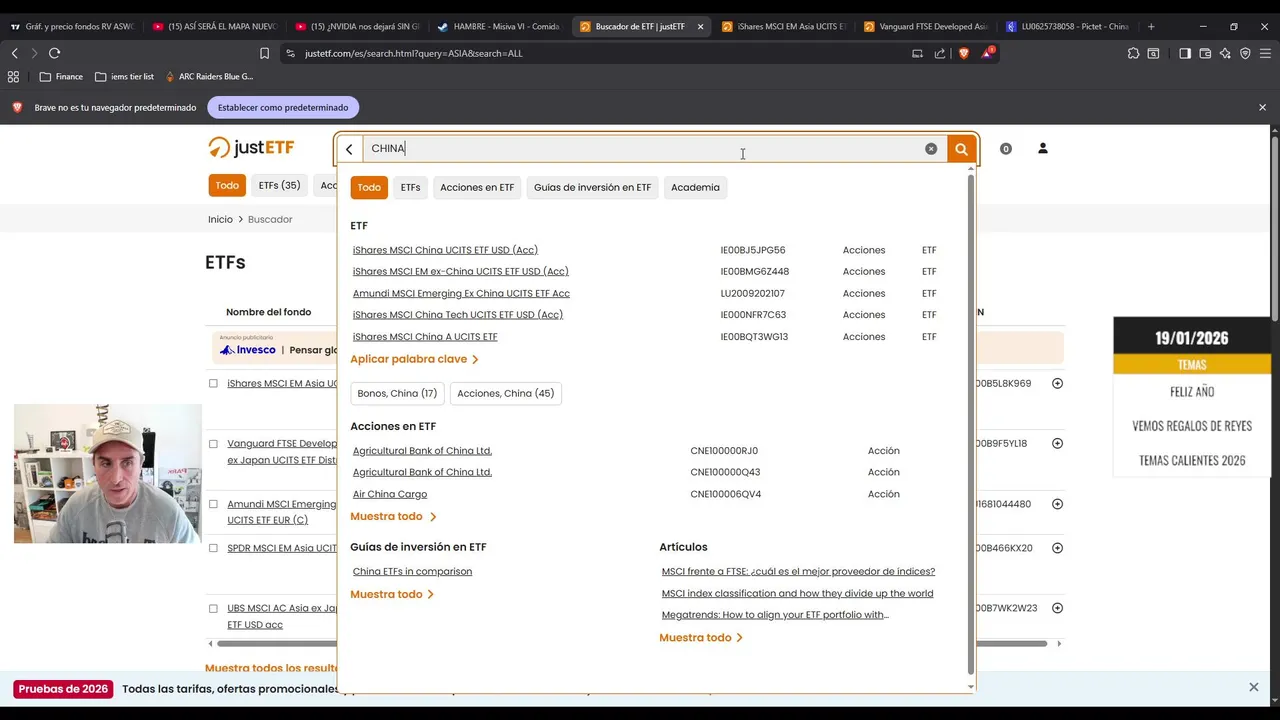Image resolution: width=1280 pixels, height=720 pixels.
Task: Check the box for SPDR MSCI EM Asia row
Action: click(213, 548)
